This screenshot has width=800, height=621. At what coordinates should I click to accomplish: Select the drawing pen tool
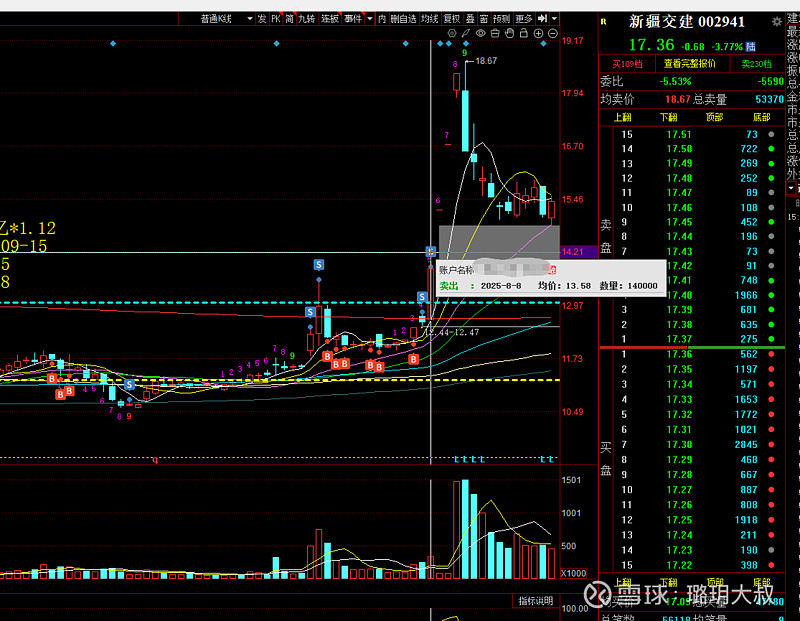(x=466, y=33)
